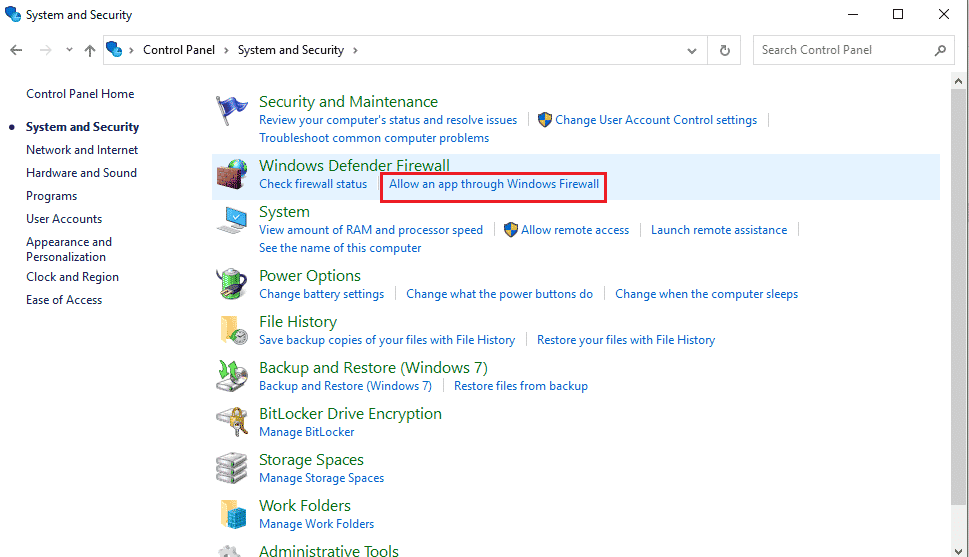
Task: Click Control Panel in the address breadcrumb
Action: click(179, 50)
